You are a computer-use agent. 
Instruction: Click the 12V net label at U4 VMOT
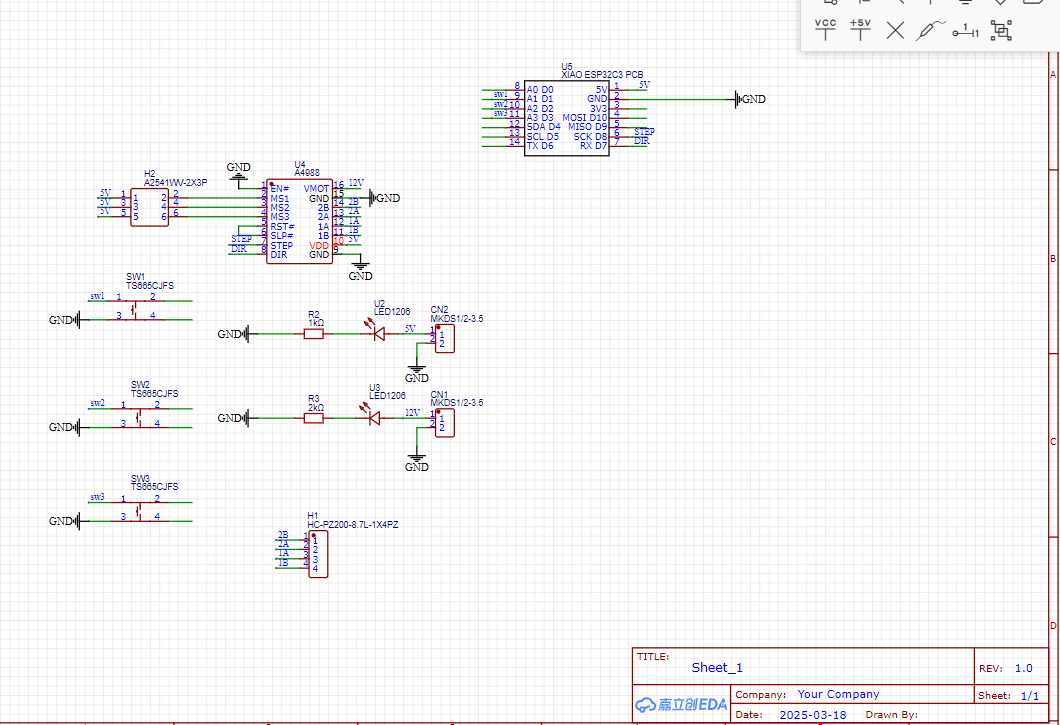(x=356, y=183)
